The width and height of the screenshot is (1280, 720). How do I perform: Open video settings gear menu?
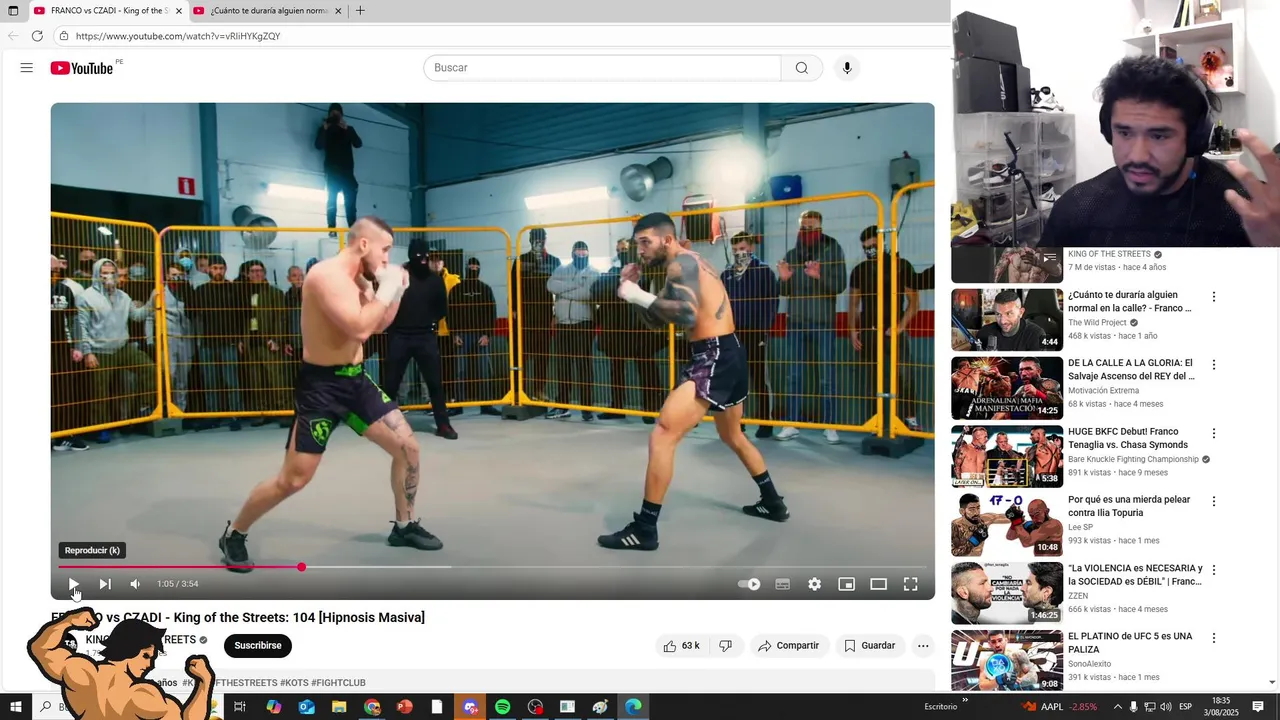(815, 584)
